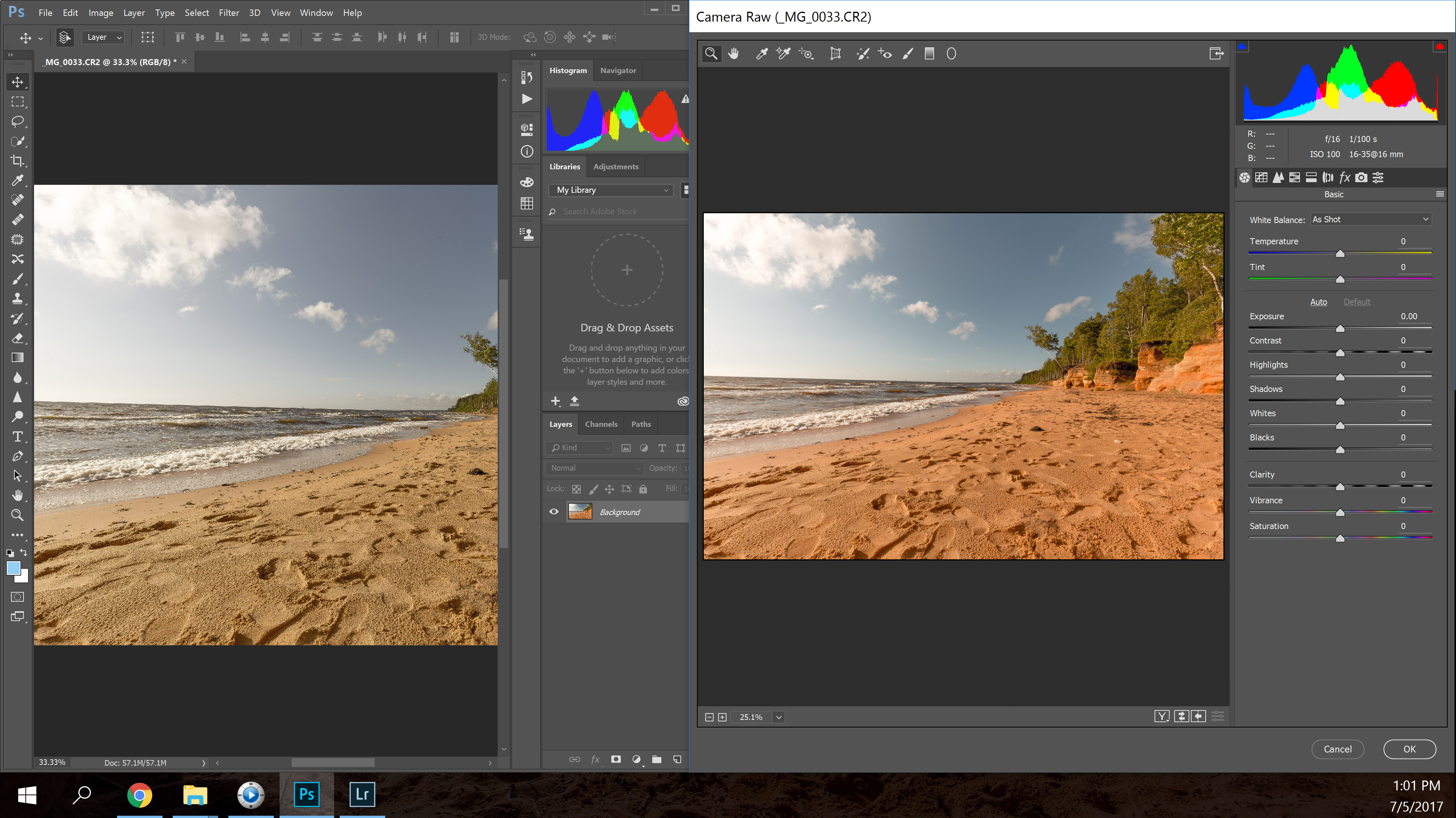1456x818 pixels.
Task: Choose the Spot Removal tool
Action: pyautogui.click(x=862, y=54)
